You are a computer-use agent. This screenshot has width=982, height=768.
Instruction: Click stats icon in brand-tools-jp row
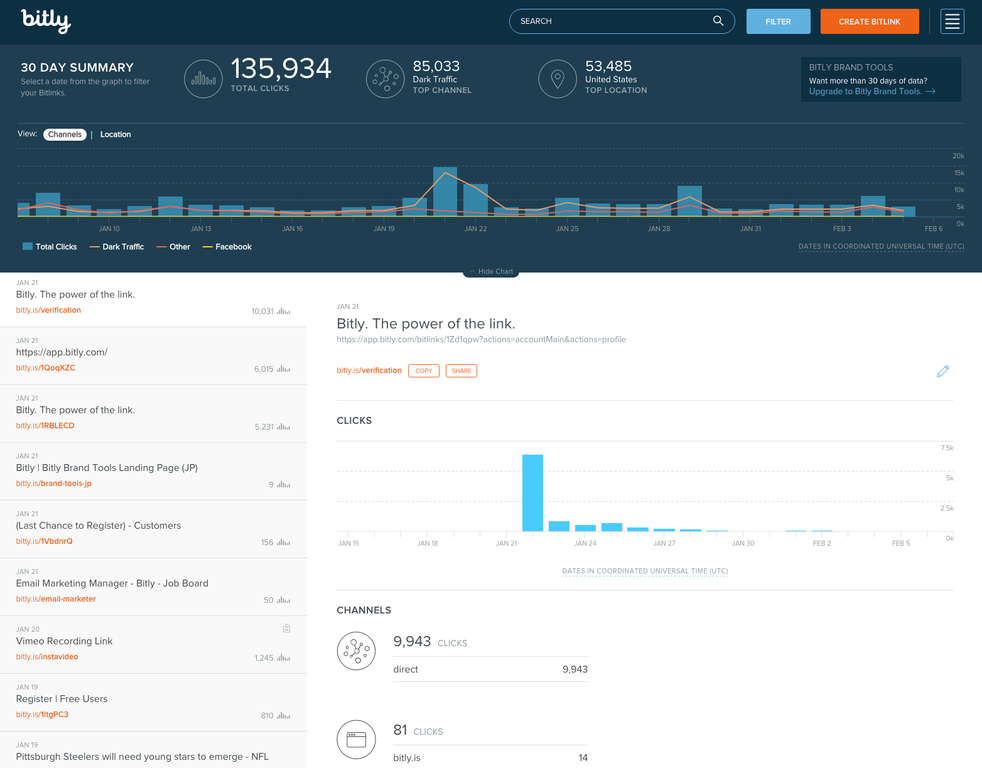point(284,484)
